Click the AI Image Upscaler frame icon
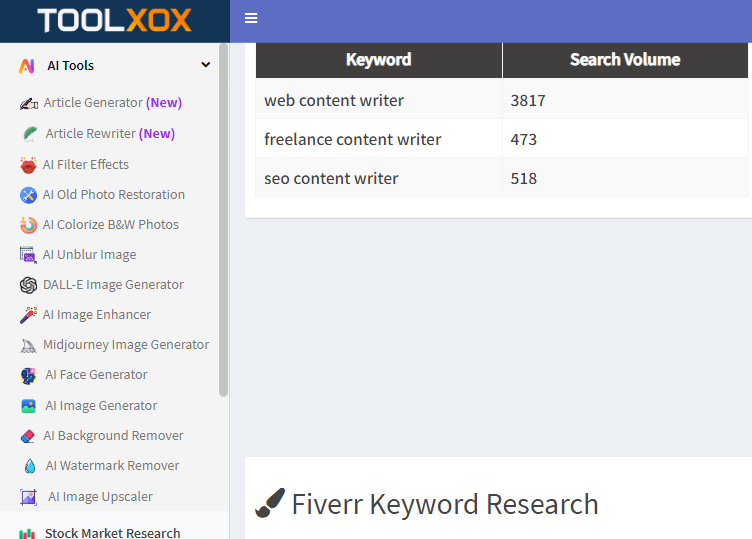This screenshot has width=752, height=539. [x=28, y=497]
